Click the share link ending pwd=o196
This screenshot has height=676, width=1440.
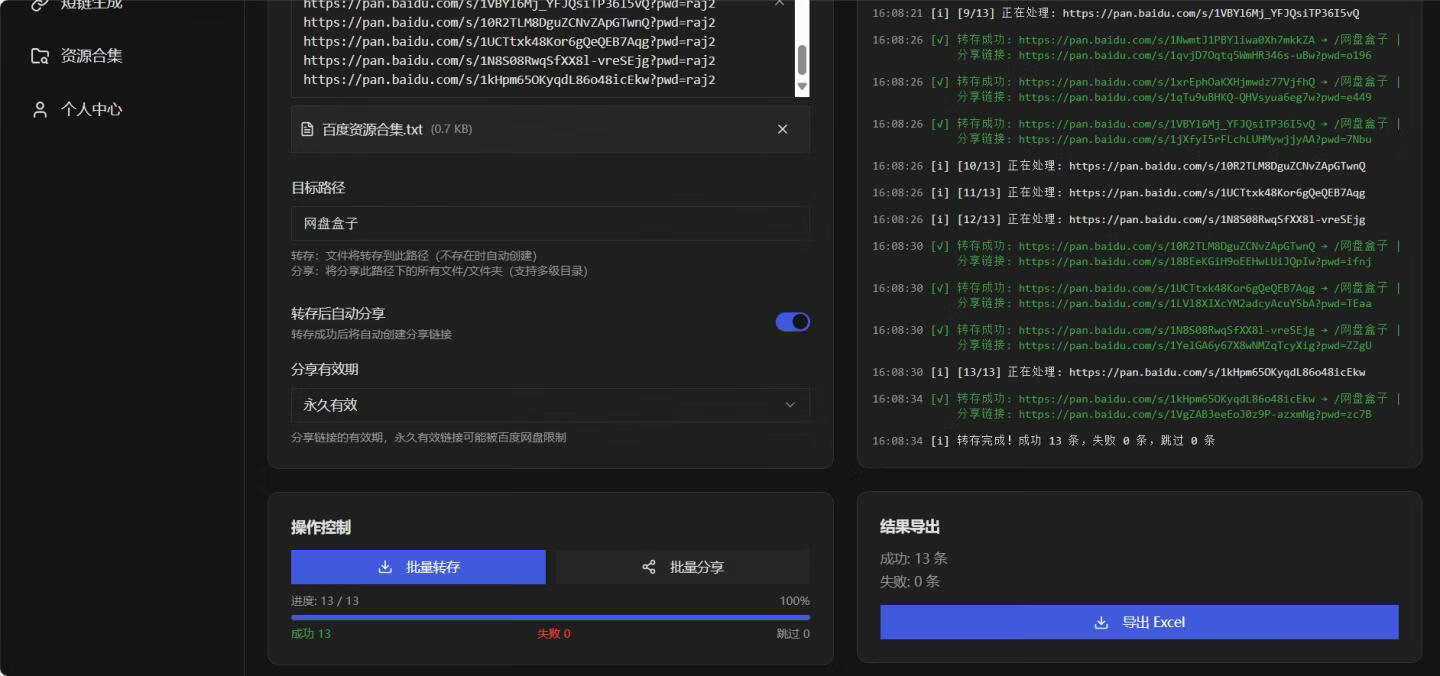(1195, 55)
